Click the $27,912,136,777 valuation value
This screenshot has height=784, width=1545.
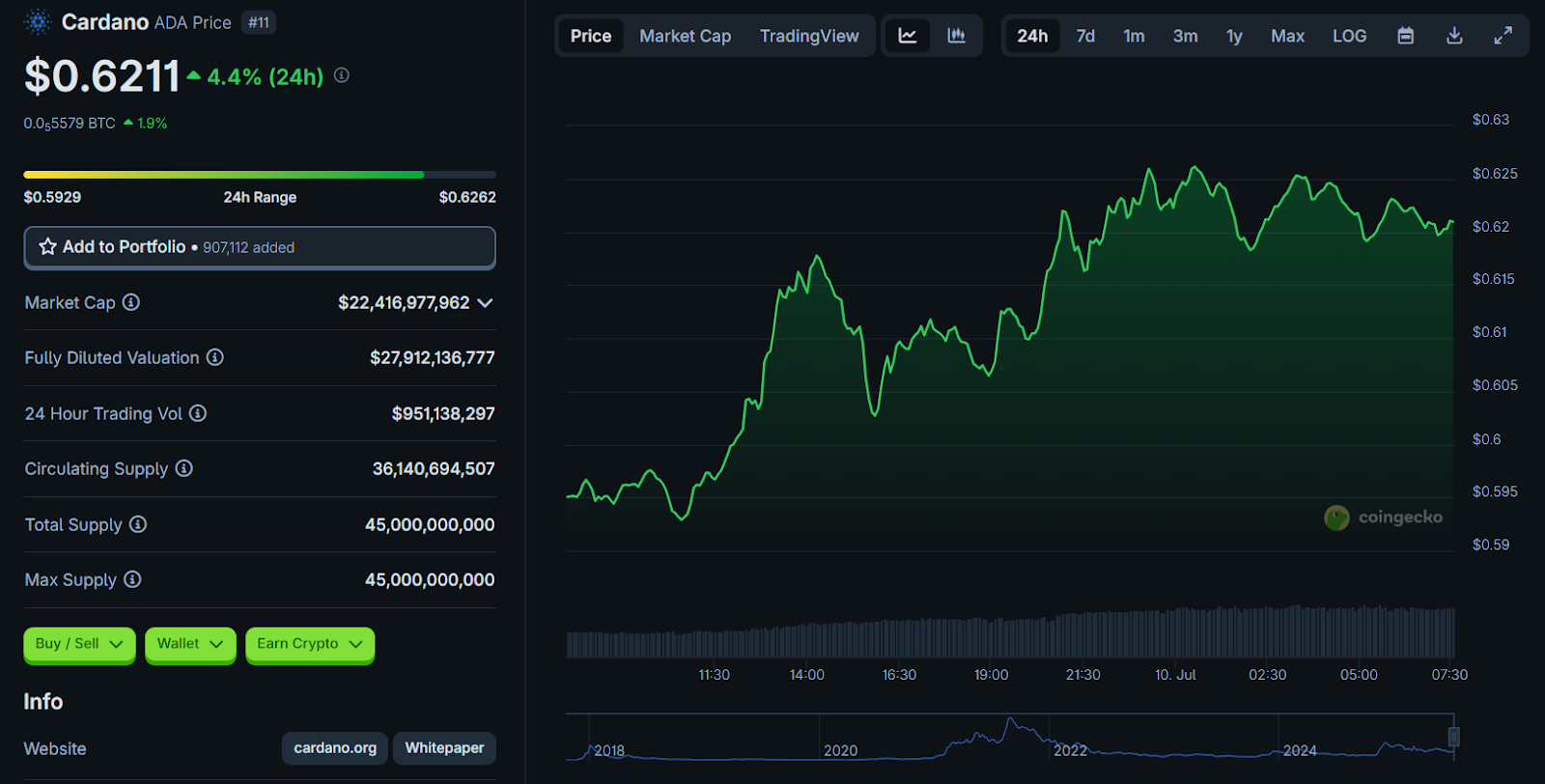point(433,358)
